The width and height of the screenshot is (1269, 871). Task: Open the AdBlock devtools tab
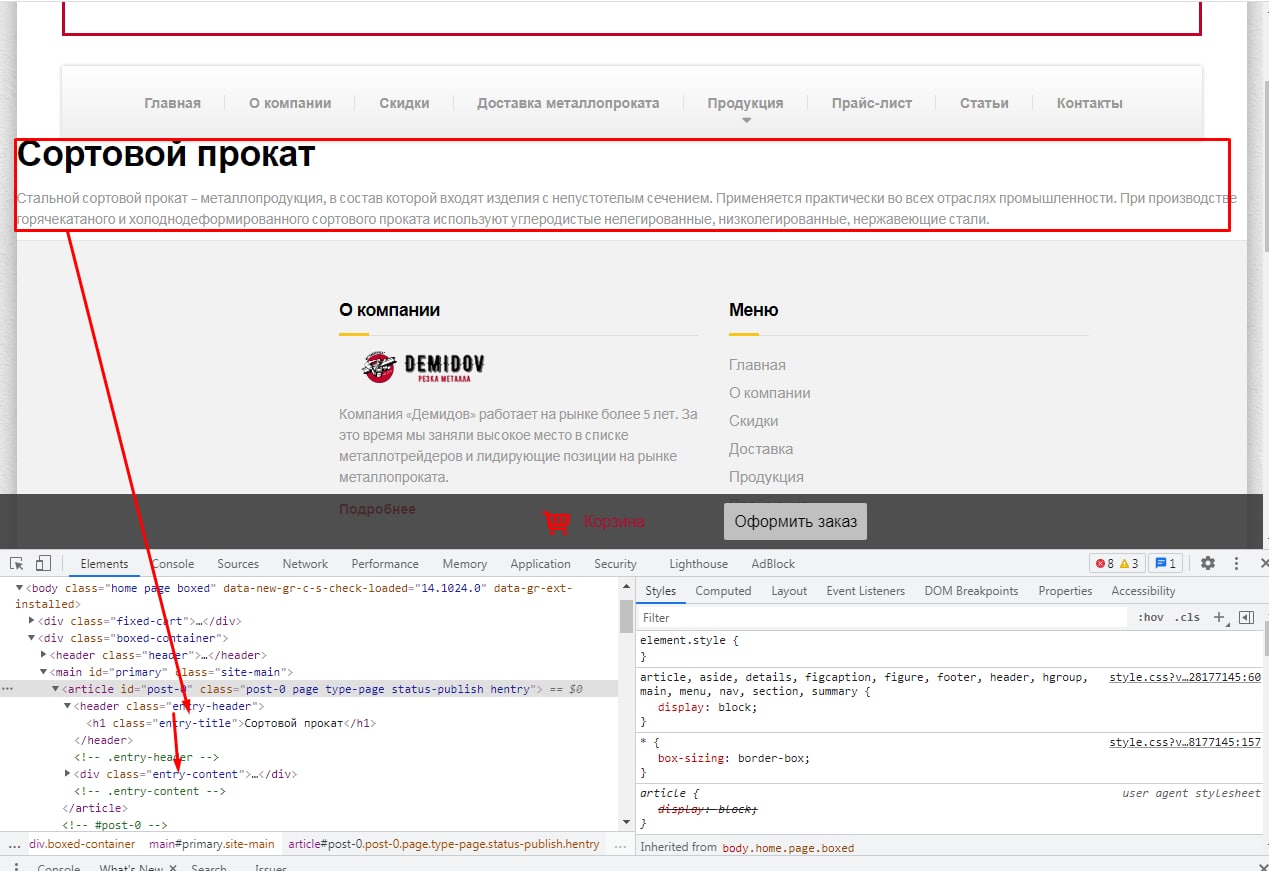click(x=774, y=564)
